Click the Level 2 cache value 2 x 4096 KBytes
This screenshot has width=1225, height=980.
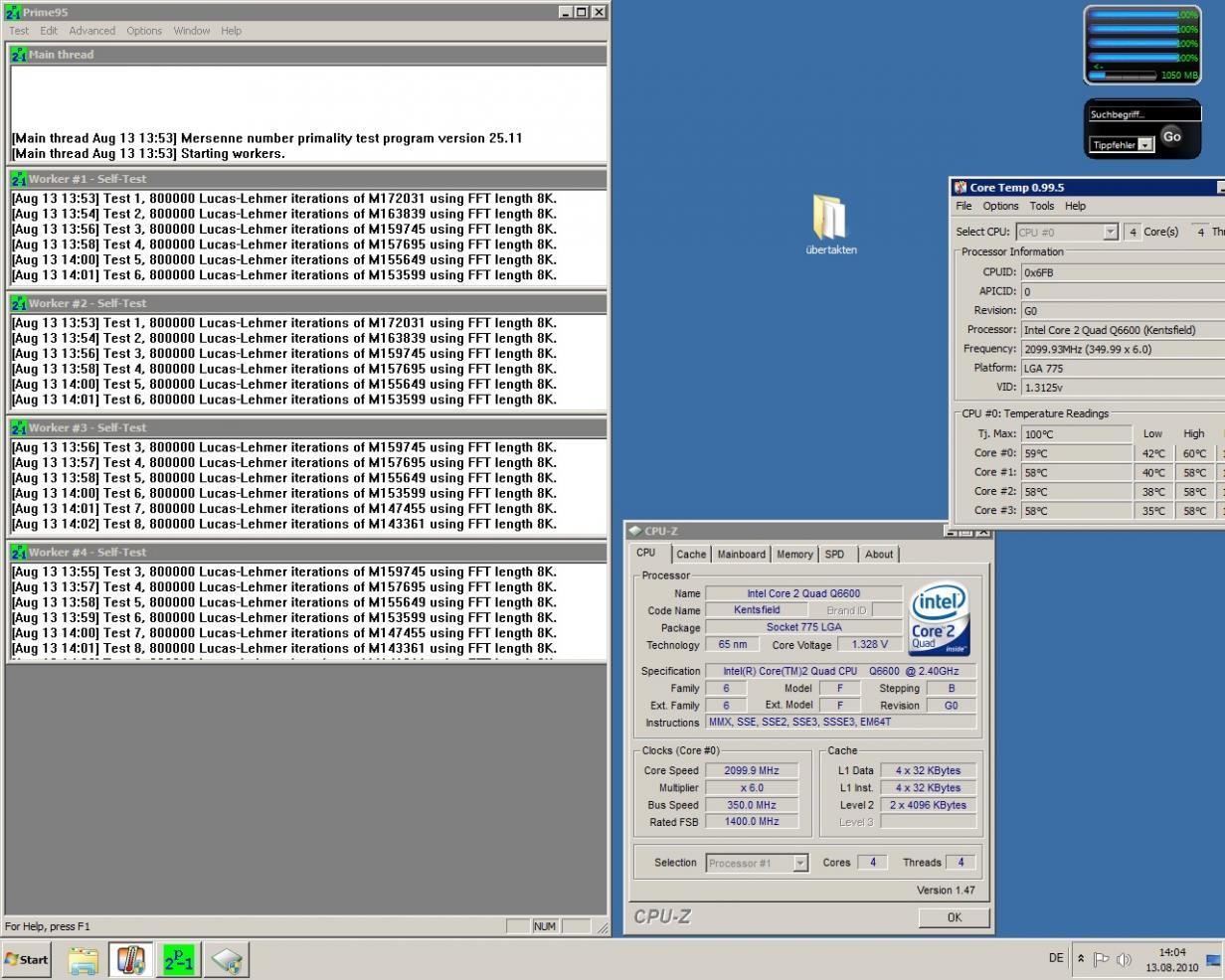(x=928, y=805)
